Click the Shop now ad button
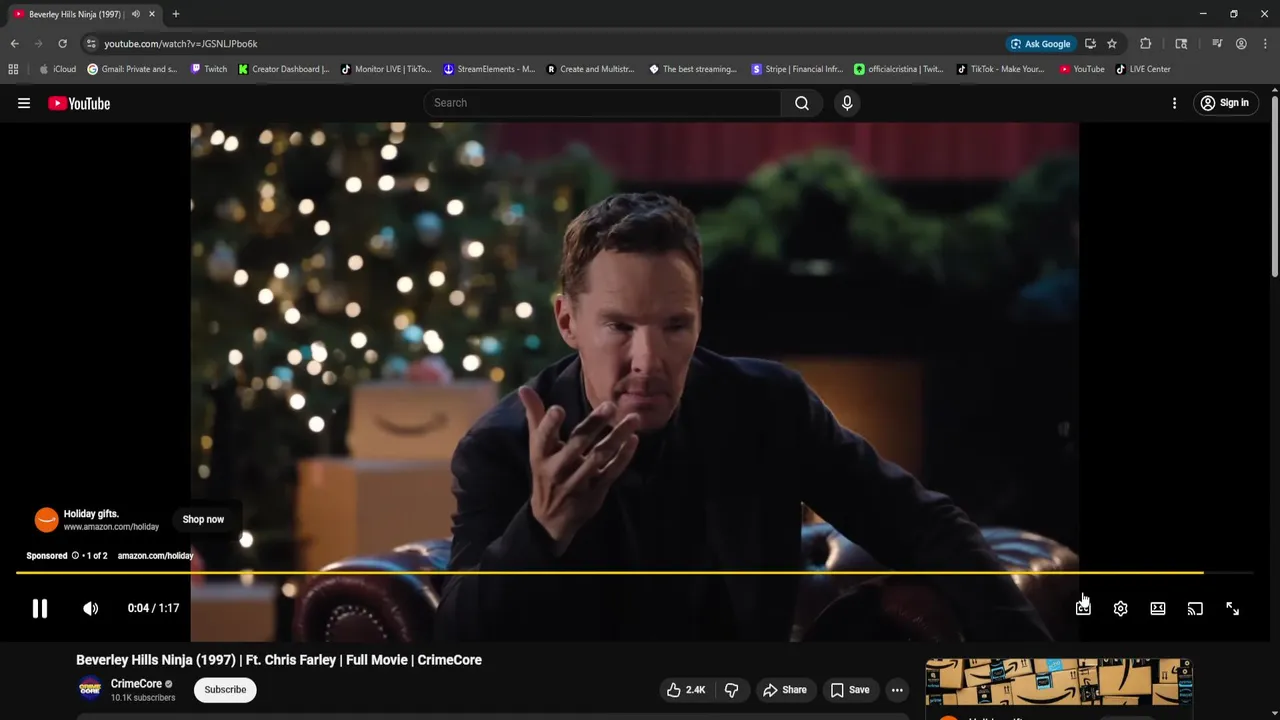The width and height of the screenshot is (1280, 720). [x=203, y=519]
